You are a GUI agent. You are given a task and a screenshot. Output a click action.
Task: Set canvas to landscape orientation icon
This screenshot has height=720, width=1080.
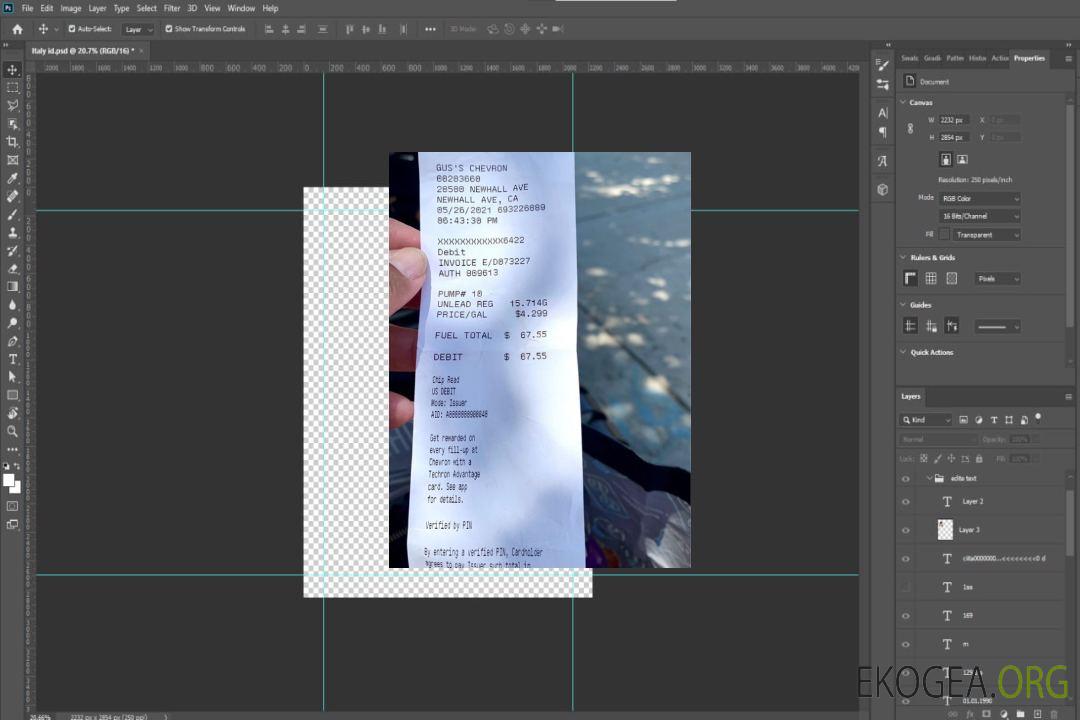pos(962,159)
